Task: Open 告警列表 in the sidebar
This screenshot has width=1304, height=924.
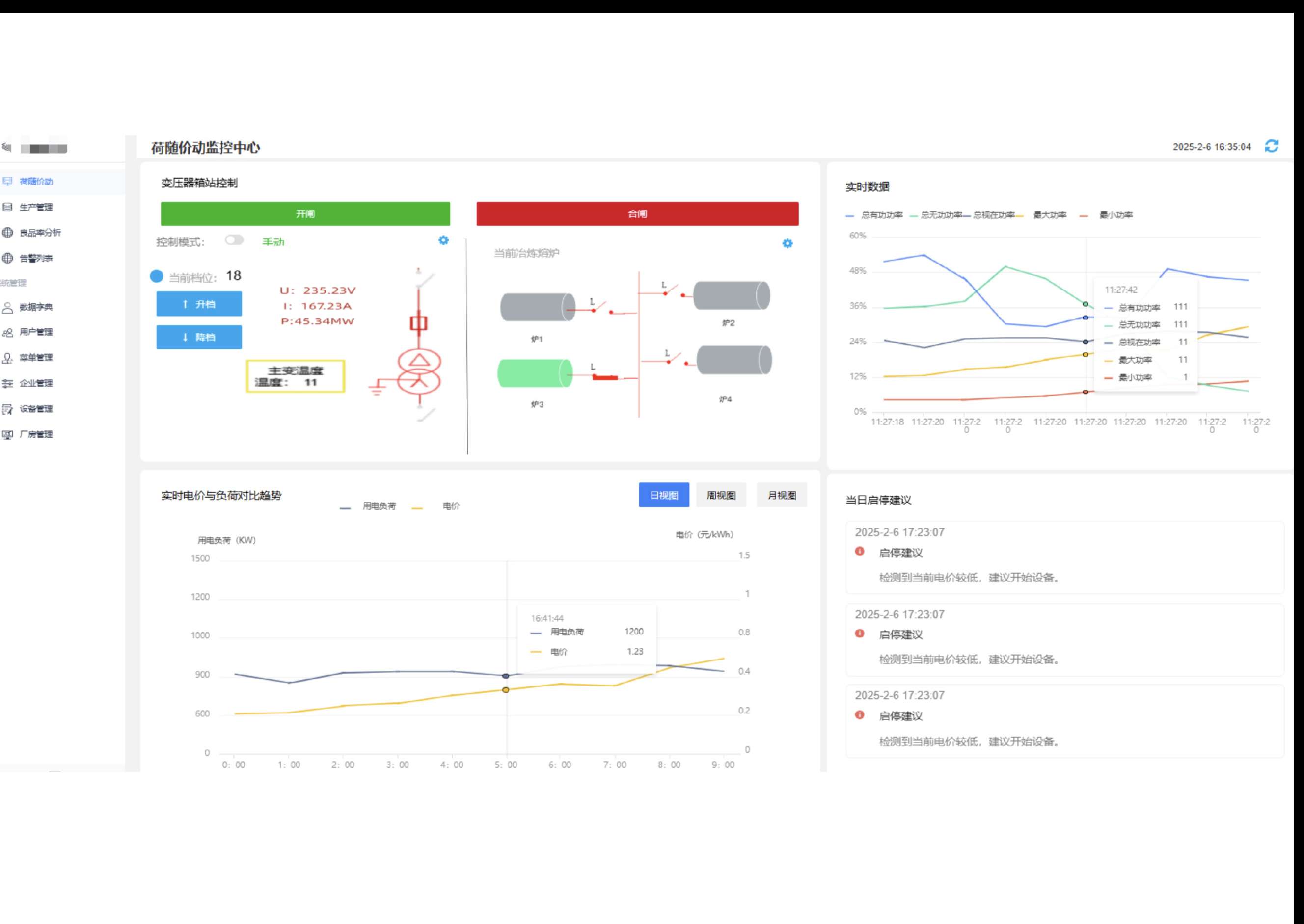Action: point(36,258)
